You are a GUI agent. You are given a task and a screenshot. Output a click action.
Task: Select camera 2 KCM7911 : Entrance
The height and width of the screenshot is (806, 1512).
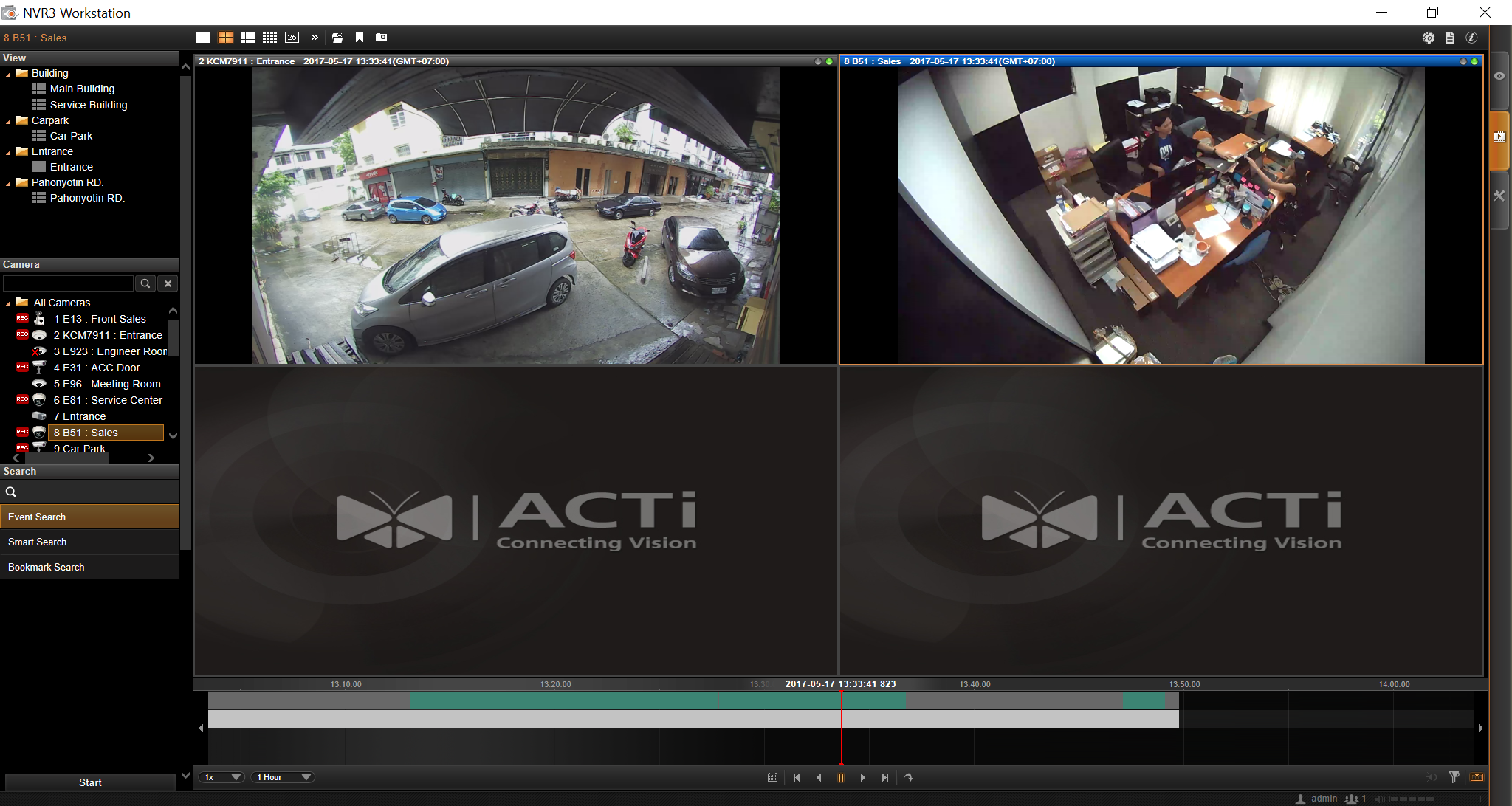point(108,335)
